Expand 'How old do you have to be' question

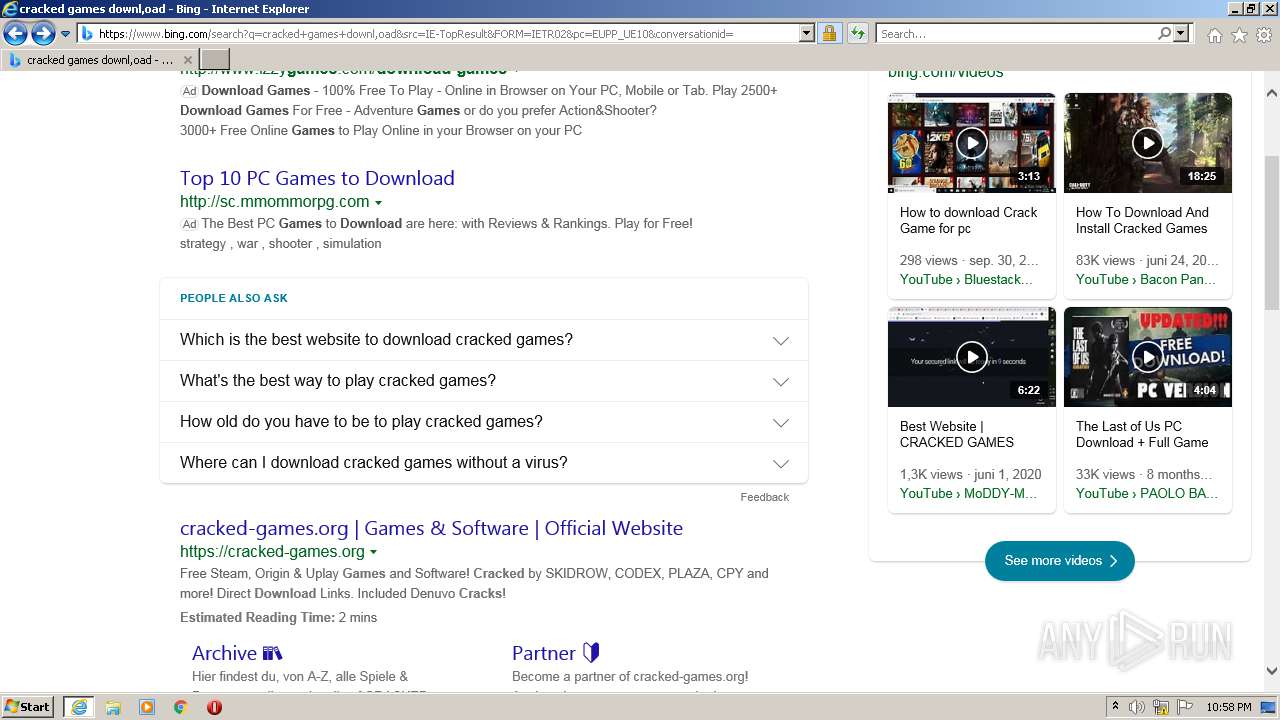pos(484,422)
